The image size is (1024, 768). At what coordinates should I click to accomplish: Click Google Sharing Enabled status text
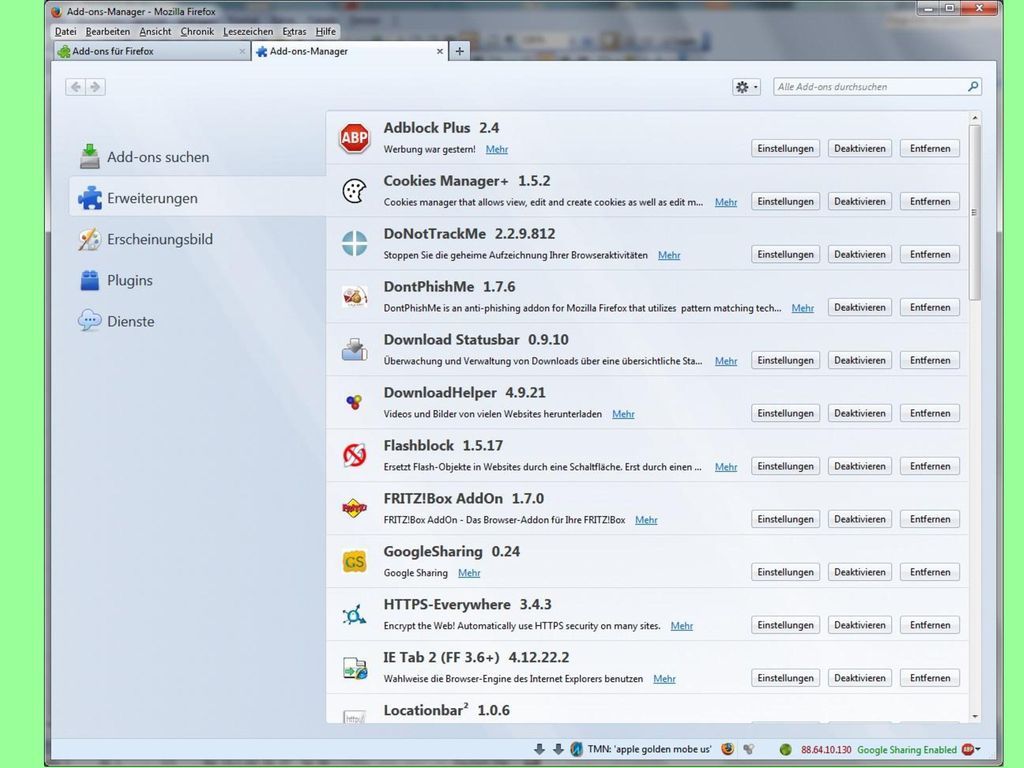coord(906,750)
